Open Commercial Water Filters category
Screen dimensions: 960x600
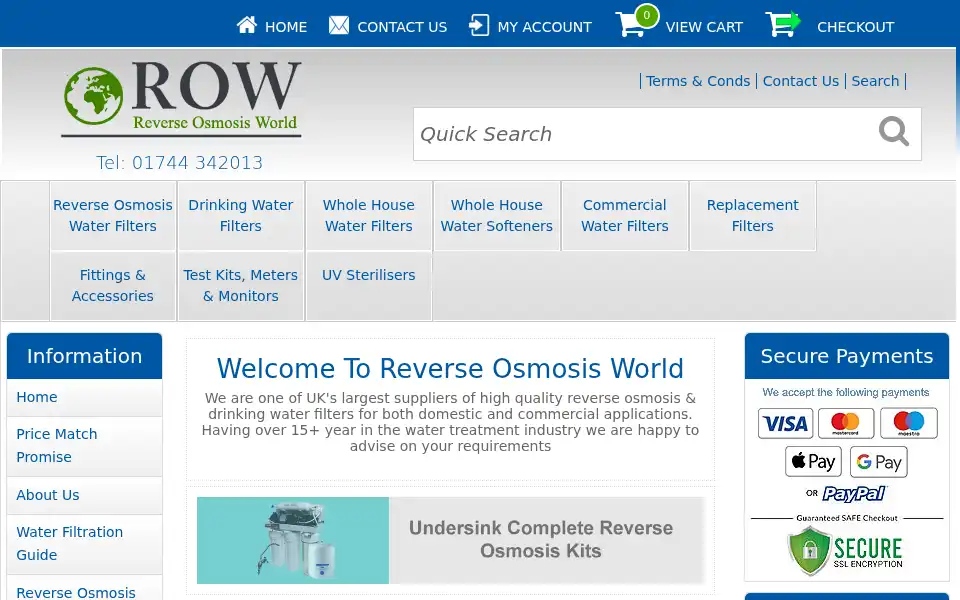pos(624,216)
